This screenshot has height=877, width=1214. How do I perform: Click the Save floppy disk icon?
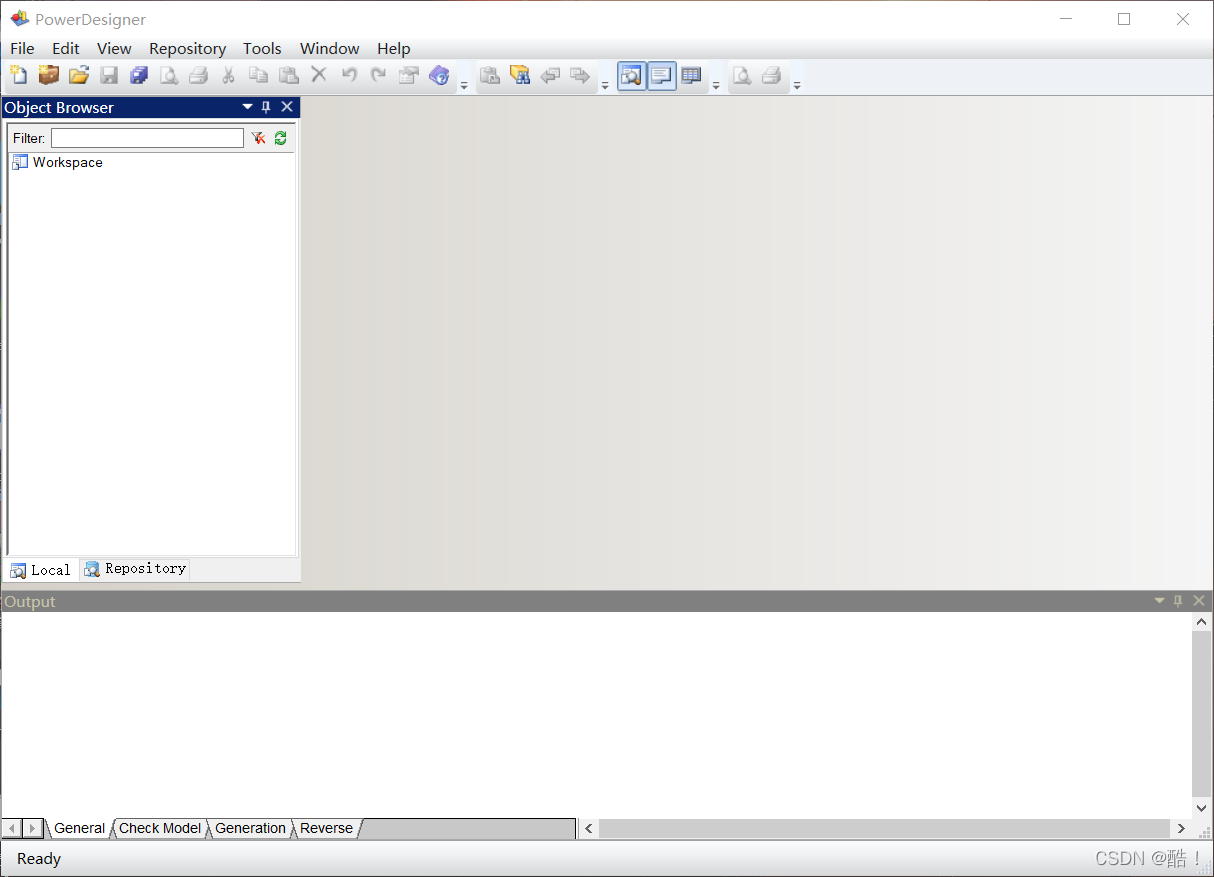coord(109,75)
